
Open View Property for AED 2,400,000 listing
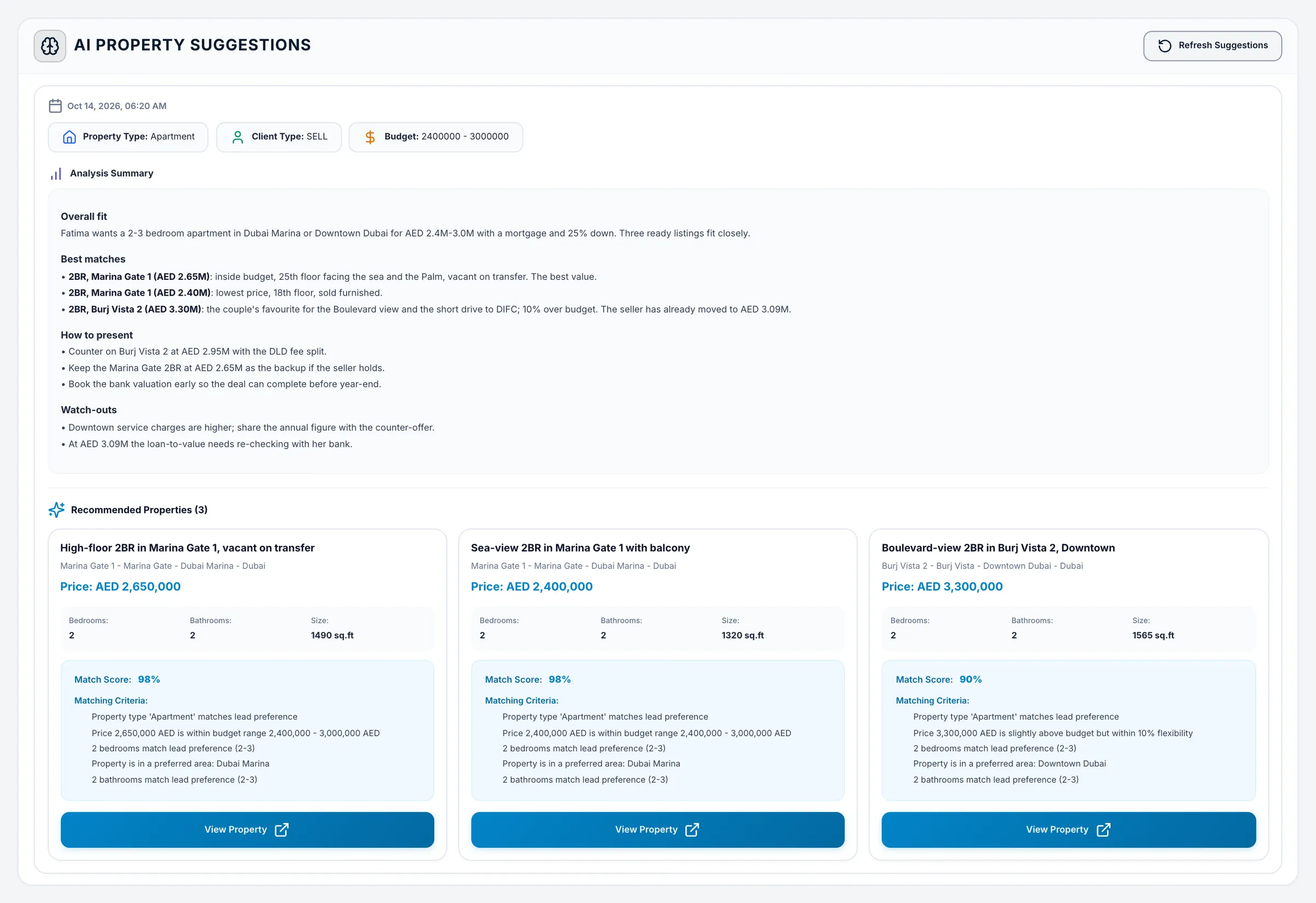tap(657, 830)
